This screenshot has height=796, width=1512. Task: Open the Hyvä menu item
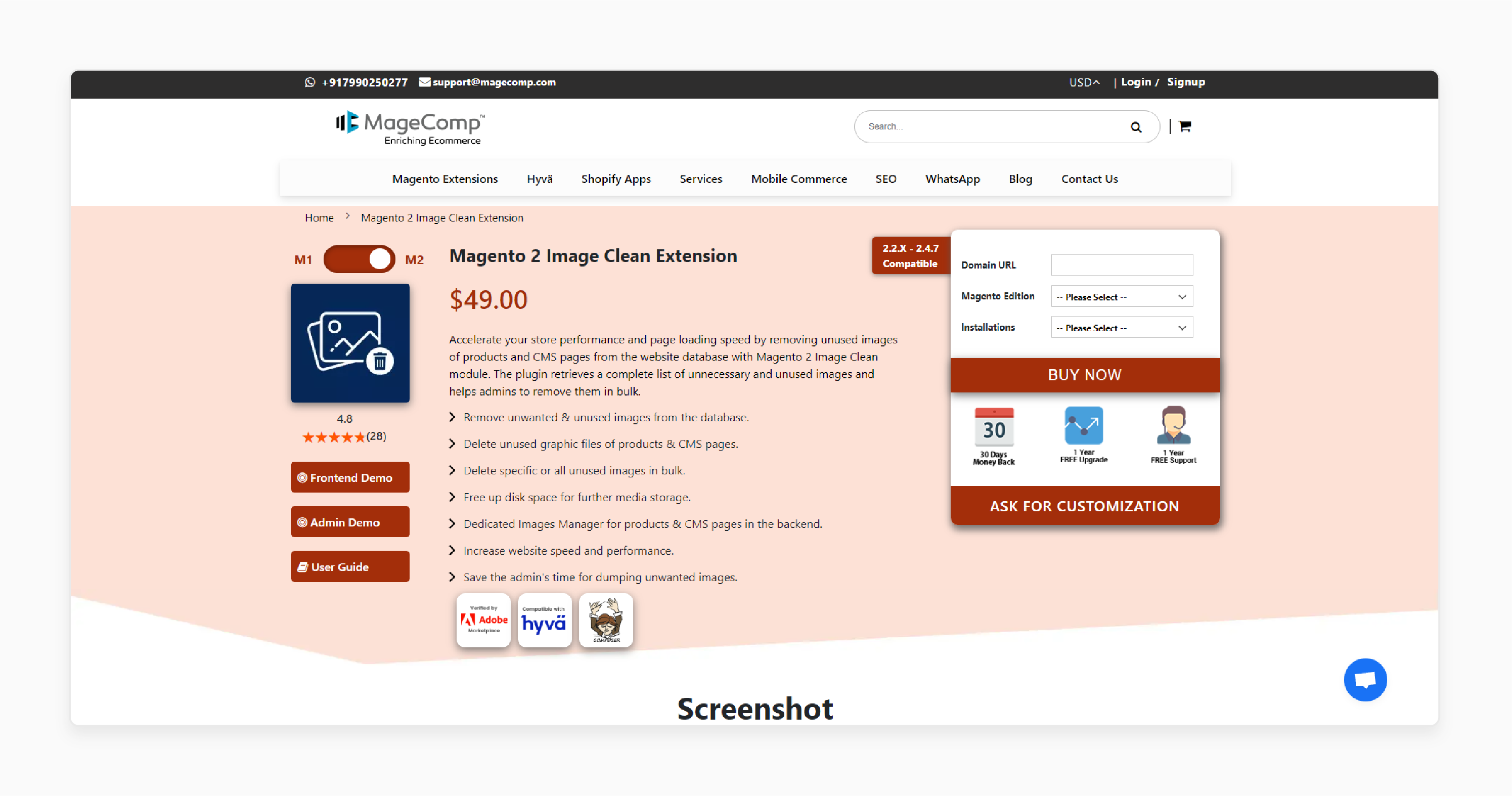pyautogui.click(x=540, y=179)
